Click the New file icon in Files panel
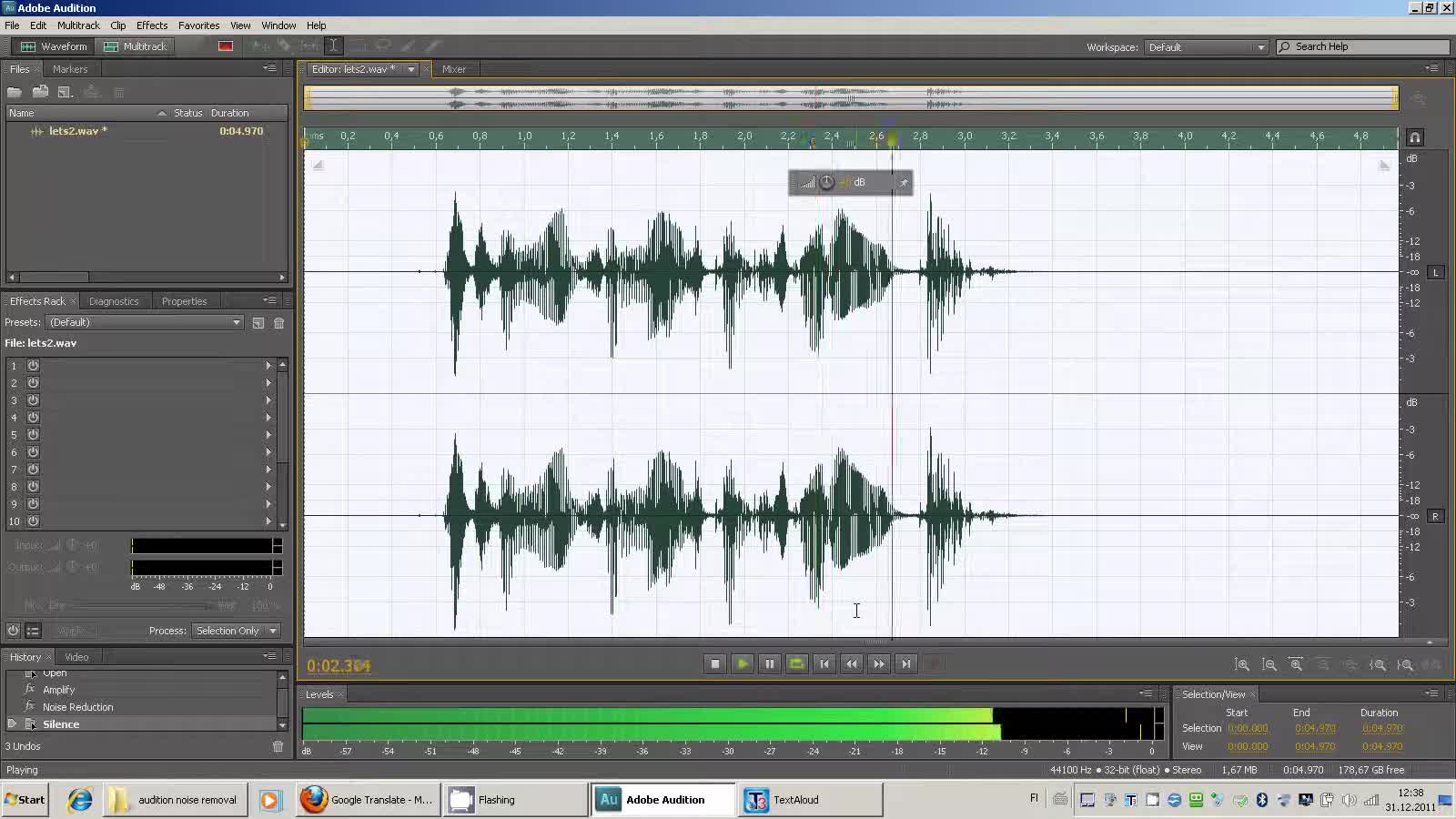 click(x=66, y=92)
